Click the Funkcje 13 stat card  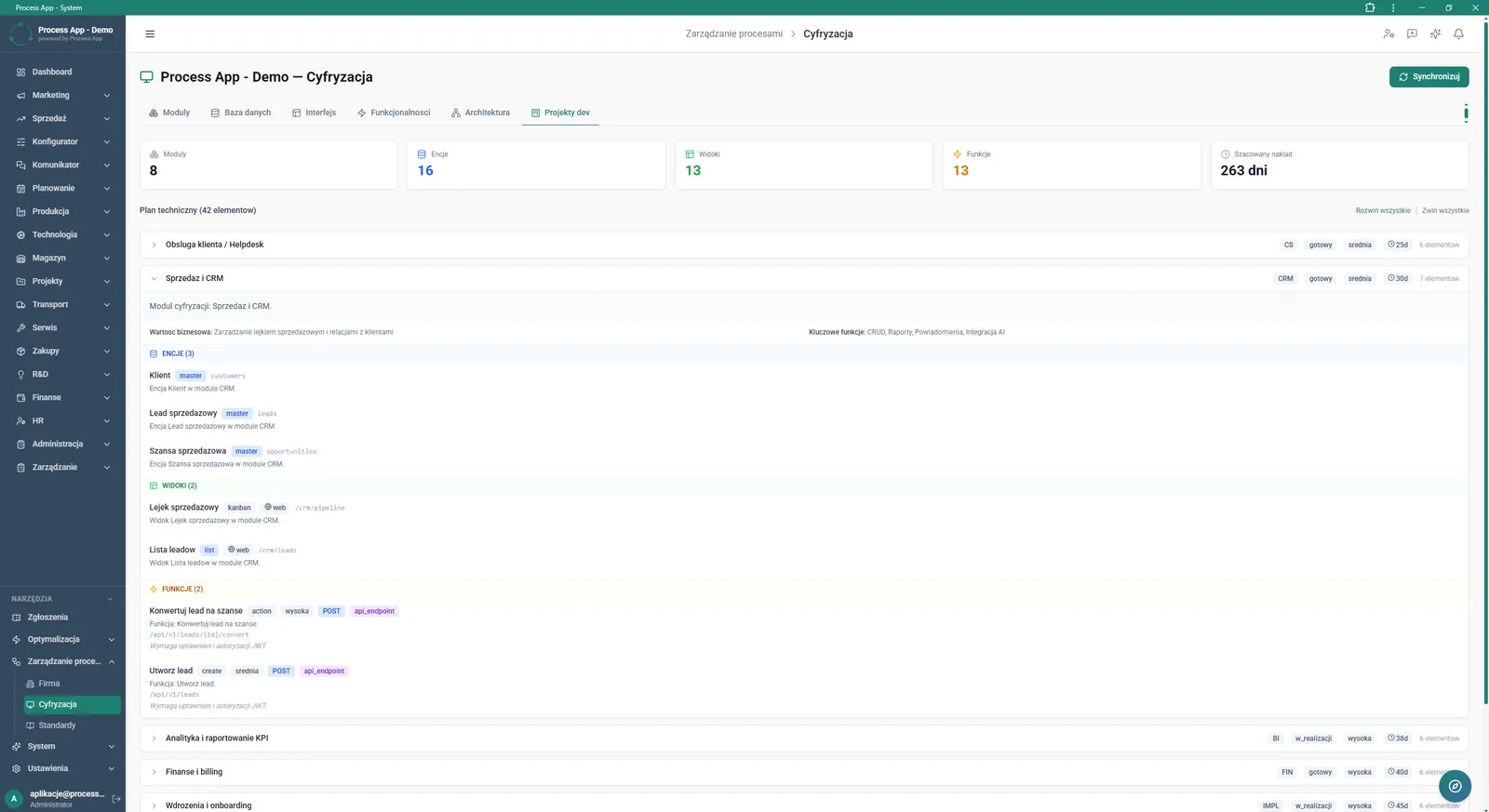coord(1071,165)
